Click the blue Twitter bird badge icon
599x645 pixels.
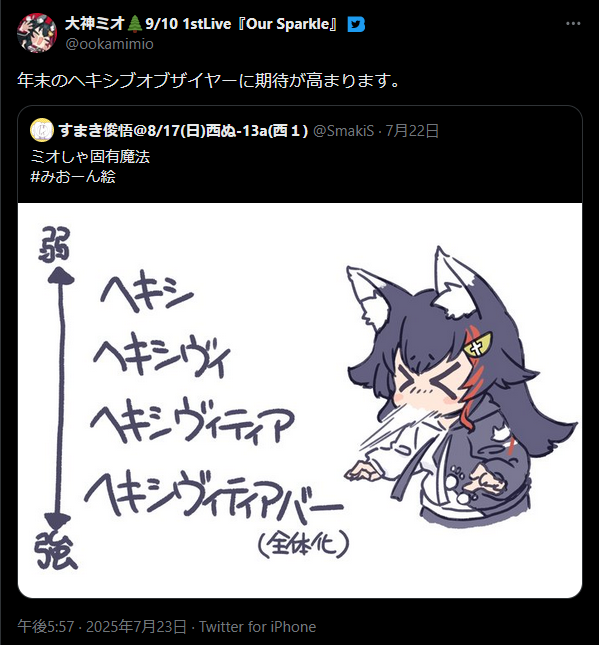pos(356,24)
